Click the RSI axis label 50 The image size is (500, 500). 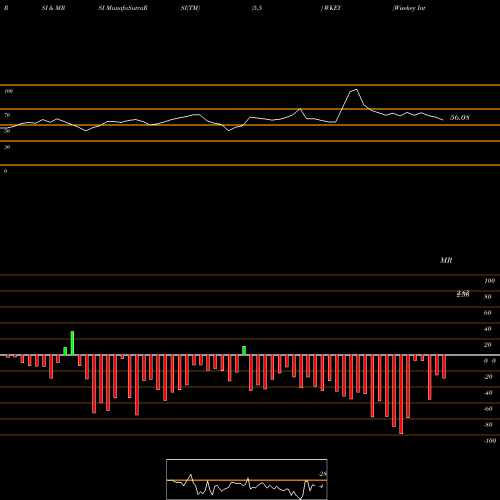click(7, 131)
